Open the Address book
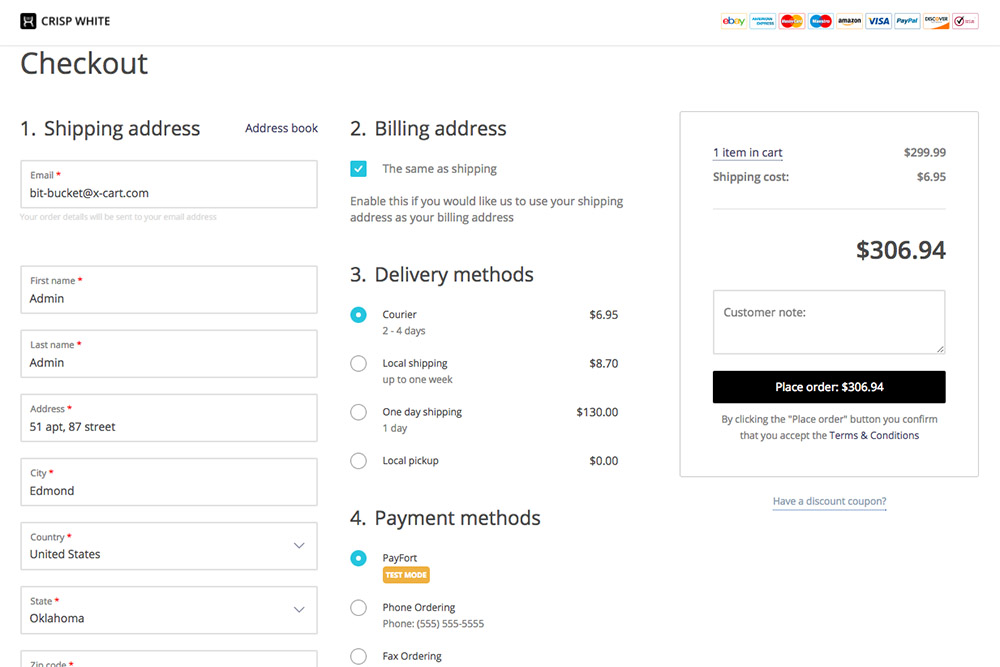The image size is (1000, 667). [x=281, y=128]
